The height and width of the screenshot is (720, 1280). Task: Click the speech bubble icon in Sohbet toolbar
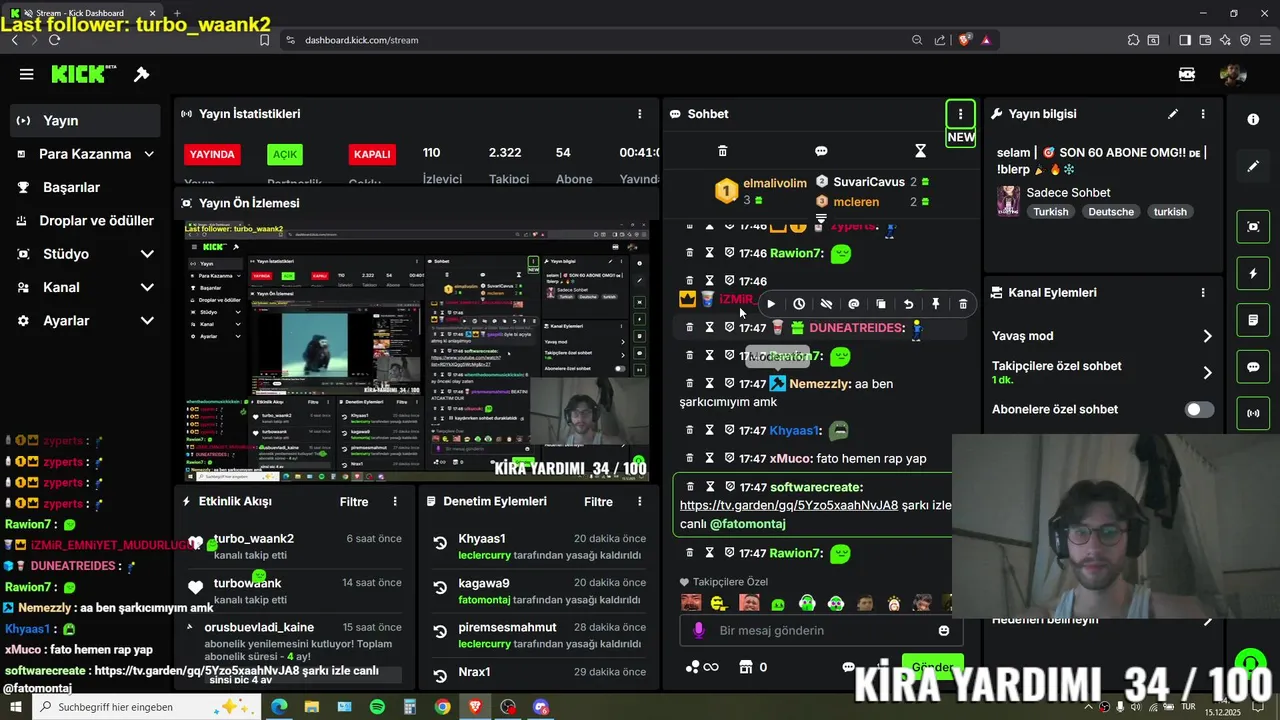[x=821, y=151]
